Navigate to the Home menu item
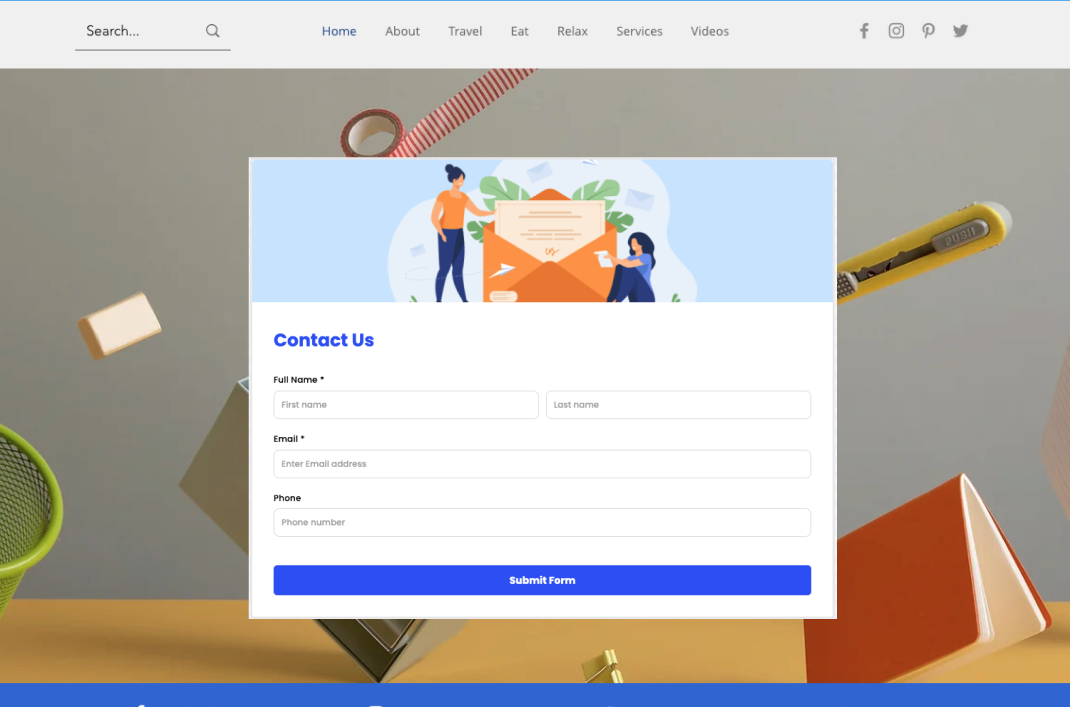Screen dimensions: 1070x707 [x=339, y=31]
